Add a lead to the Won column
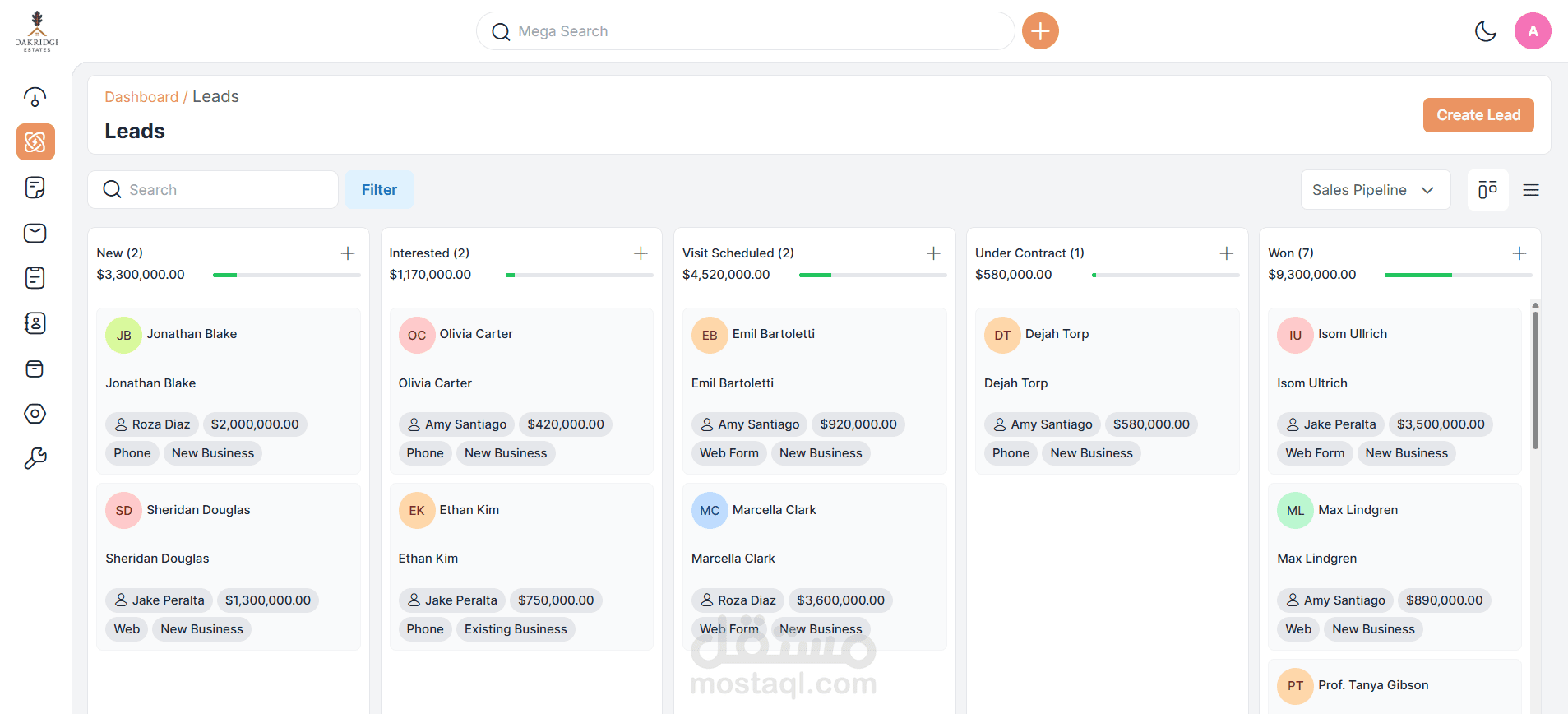Image resolution: width=1568 pixels, height=714 pixels. [x=1519, y=253]
